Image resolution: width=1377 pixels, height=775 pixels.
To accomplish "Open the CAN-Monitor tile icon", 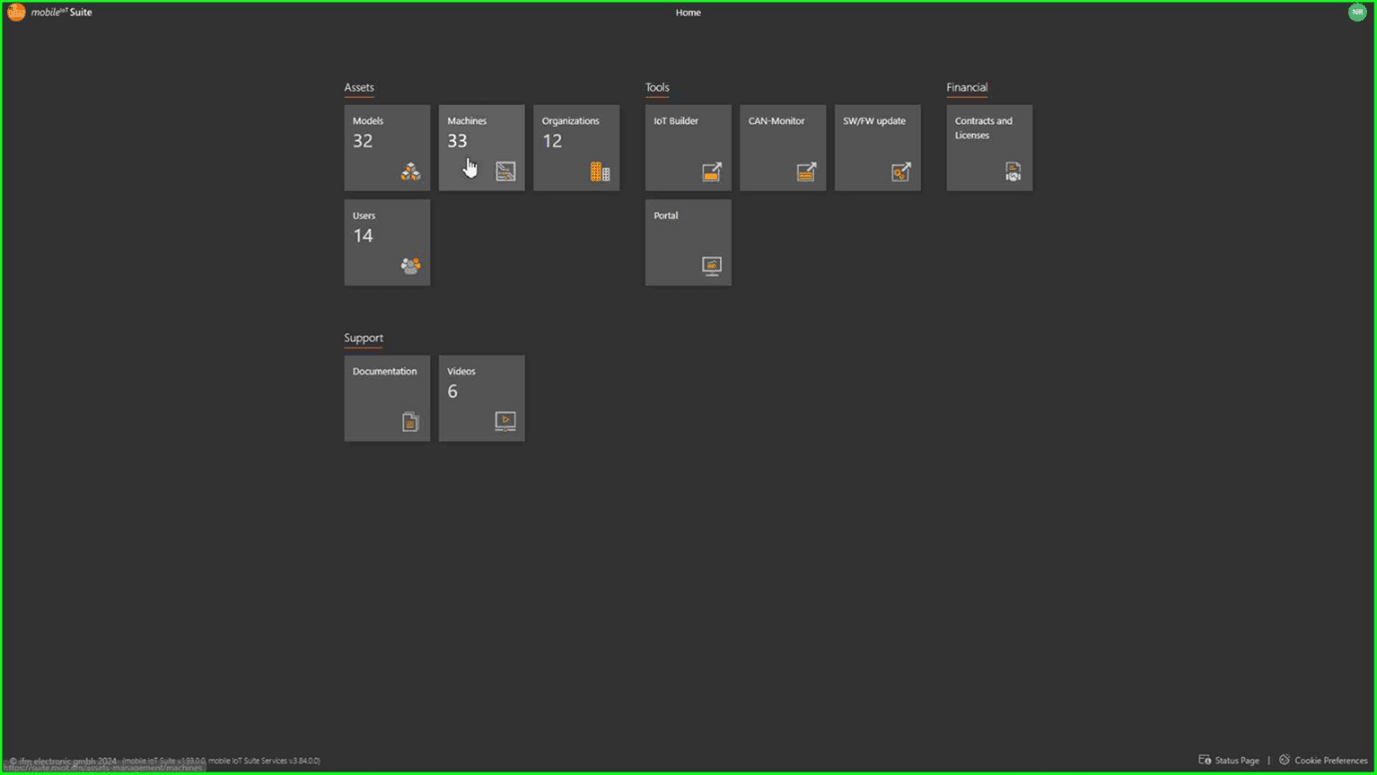I will point(806,172).
